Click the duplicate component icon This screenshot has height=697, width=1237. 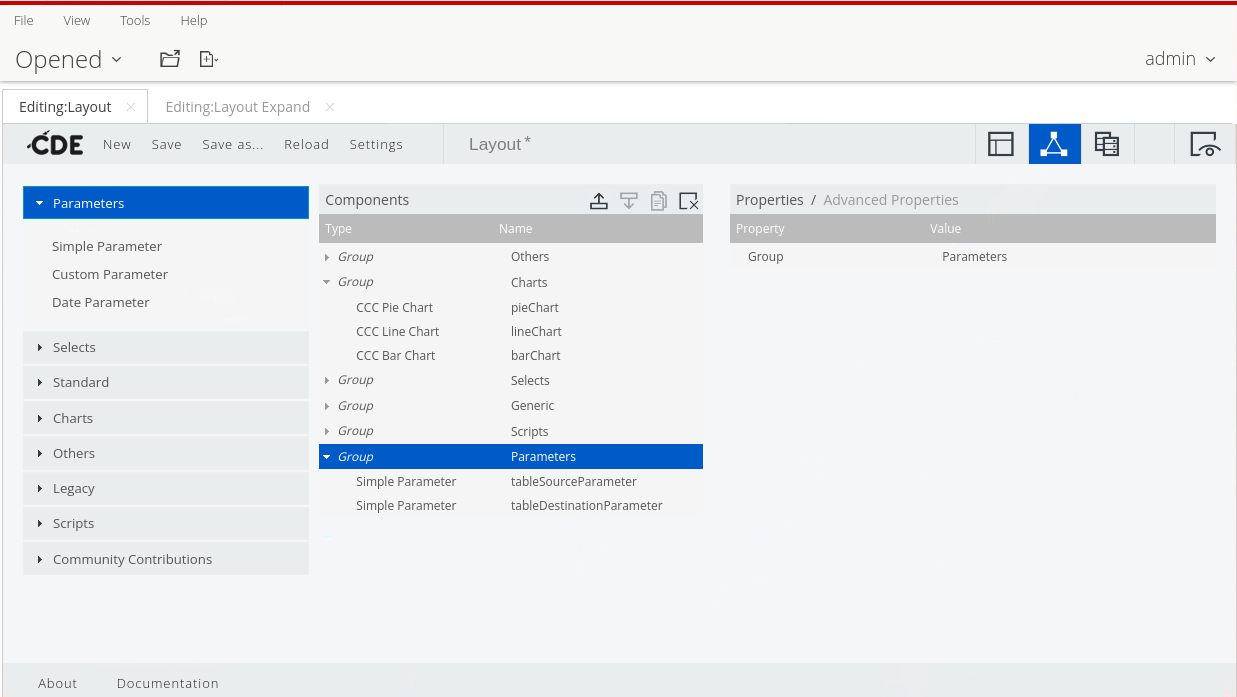(x=658, y=201)
